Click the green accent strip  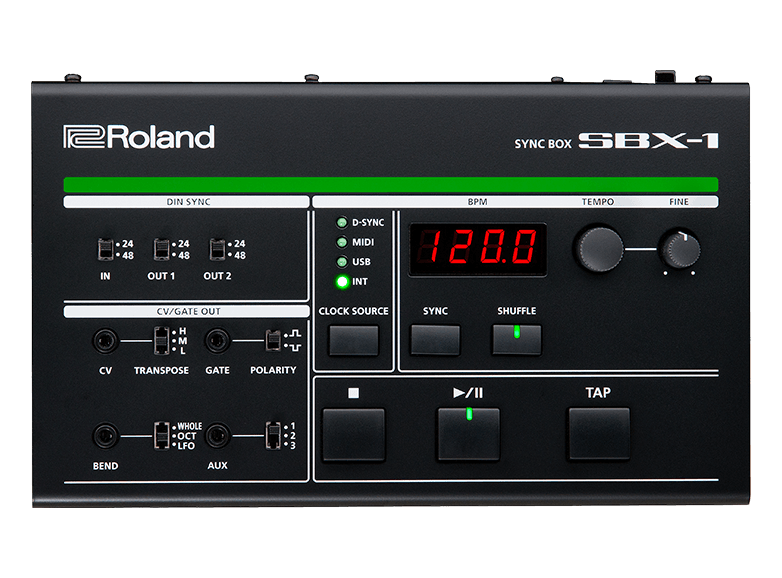tap(391, 185)
